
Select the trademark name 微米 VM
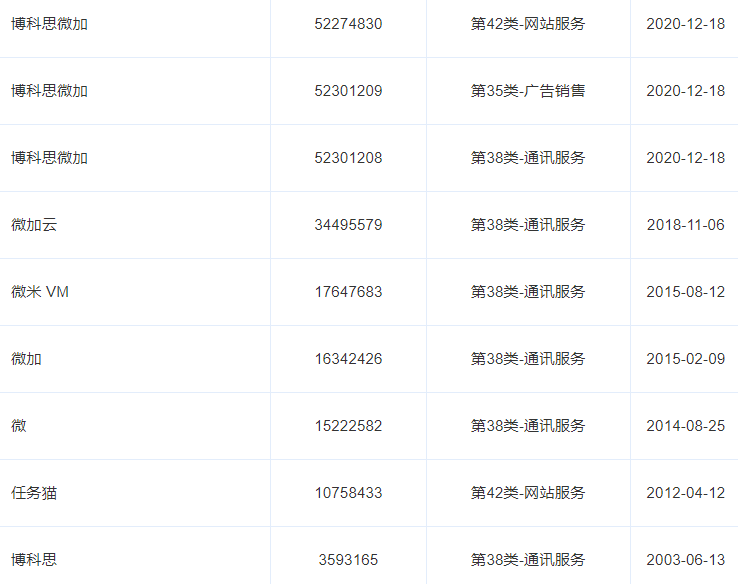40,292
